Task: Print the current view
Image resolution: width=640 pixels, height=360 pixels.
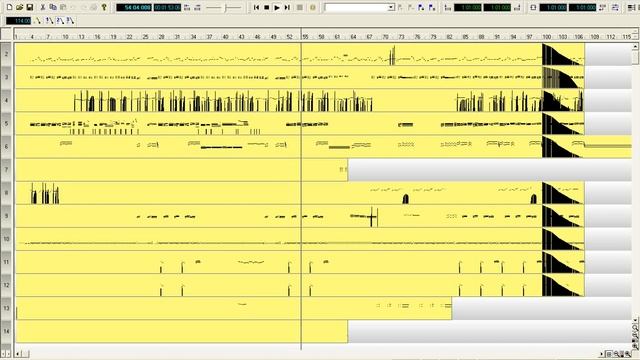Action: (94, 7)
